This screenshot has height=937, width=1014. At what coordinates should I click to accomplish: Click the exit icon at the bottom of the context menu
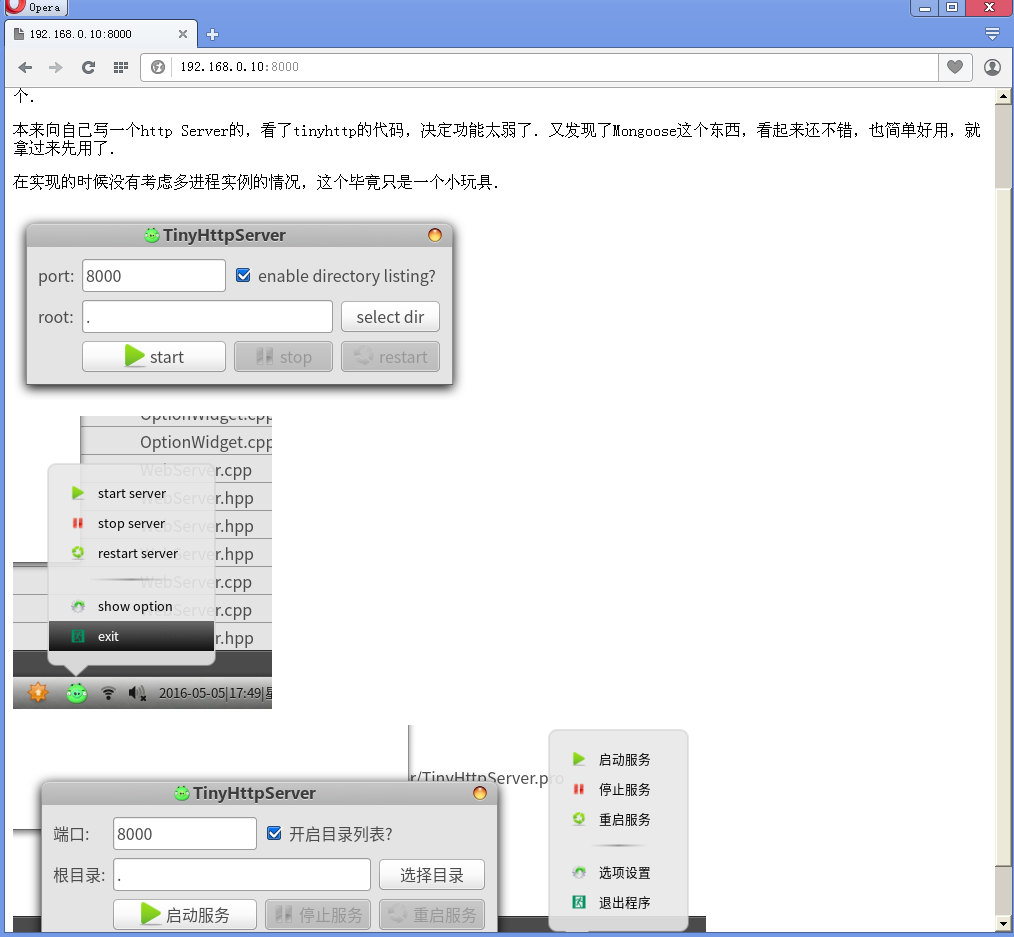tap(77, 636)
